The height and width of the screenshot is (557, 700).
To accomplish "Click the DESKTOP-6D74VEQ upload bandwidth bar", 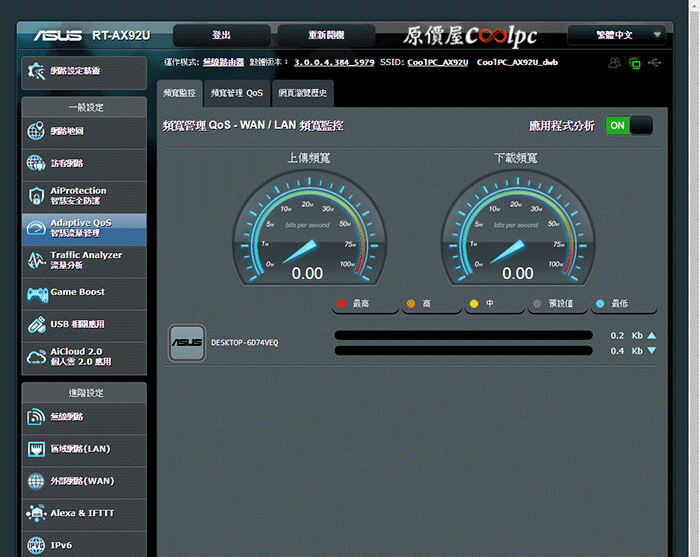I will 463,335.
